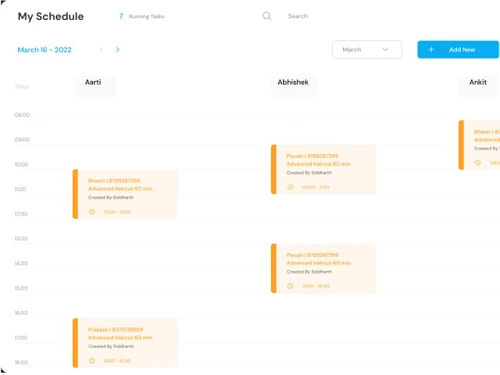Viewport: 500px width, 375px height.
Task: Click the 7 Running Tasks counter
Action: point(142,16)
